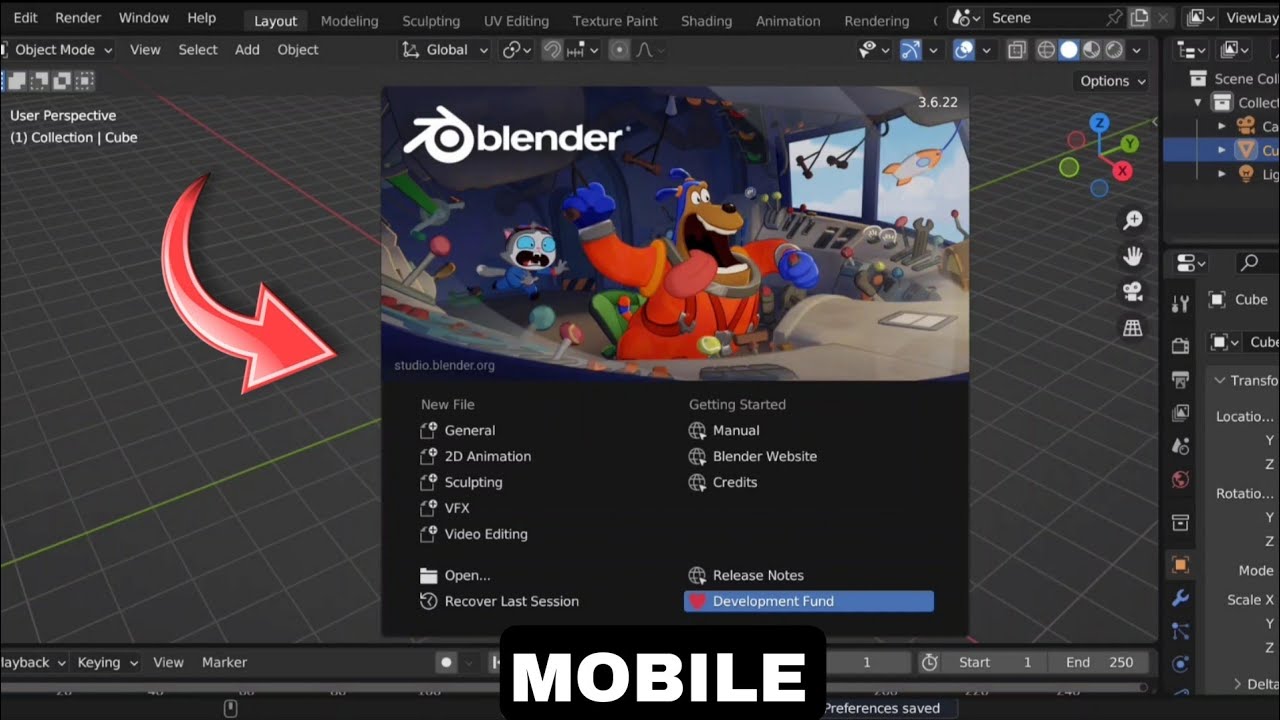Switch to solid viewport shading
This screenshot has height=720, width=1280.
point(1069,50)
